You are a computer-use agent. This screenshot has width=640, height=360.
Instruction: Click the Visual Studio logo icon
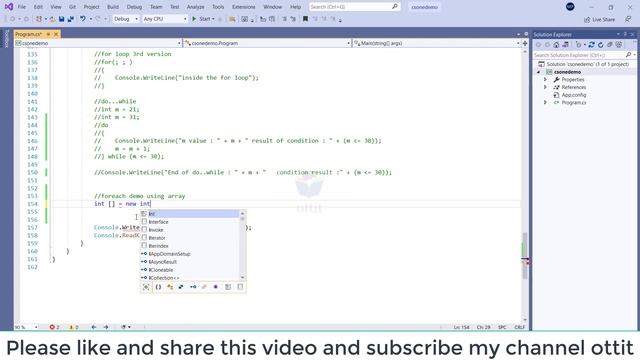coord(9,7)
